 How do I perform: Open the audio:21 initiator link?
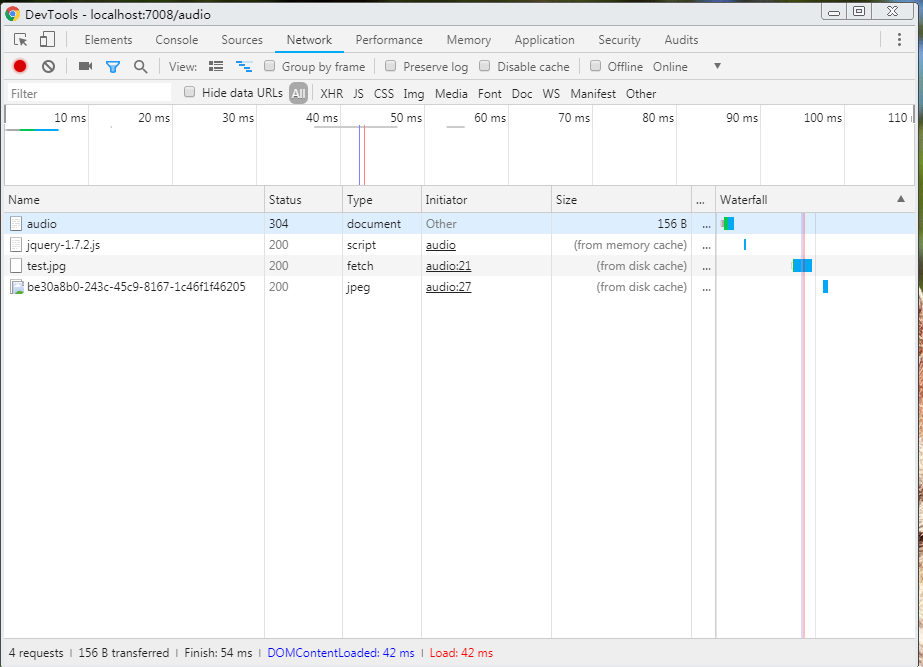[x=449, y=266]
